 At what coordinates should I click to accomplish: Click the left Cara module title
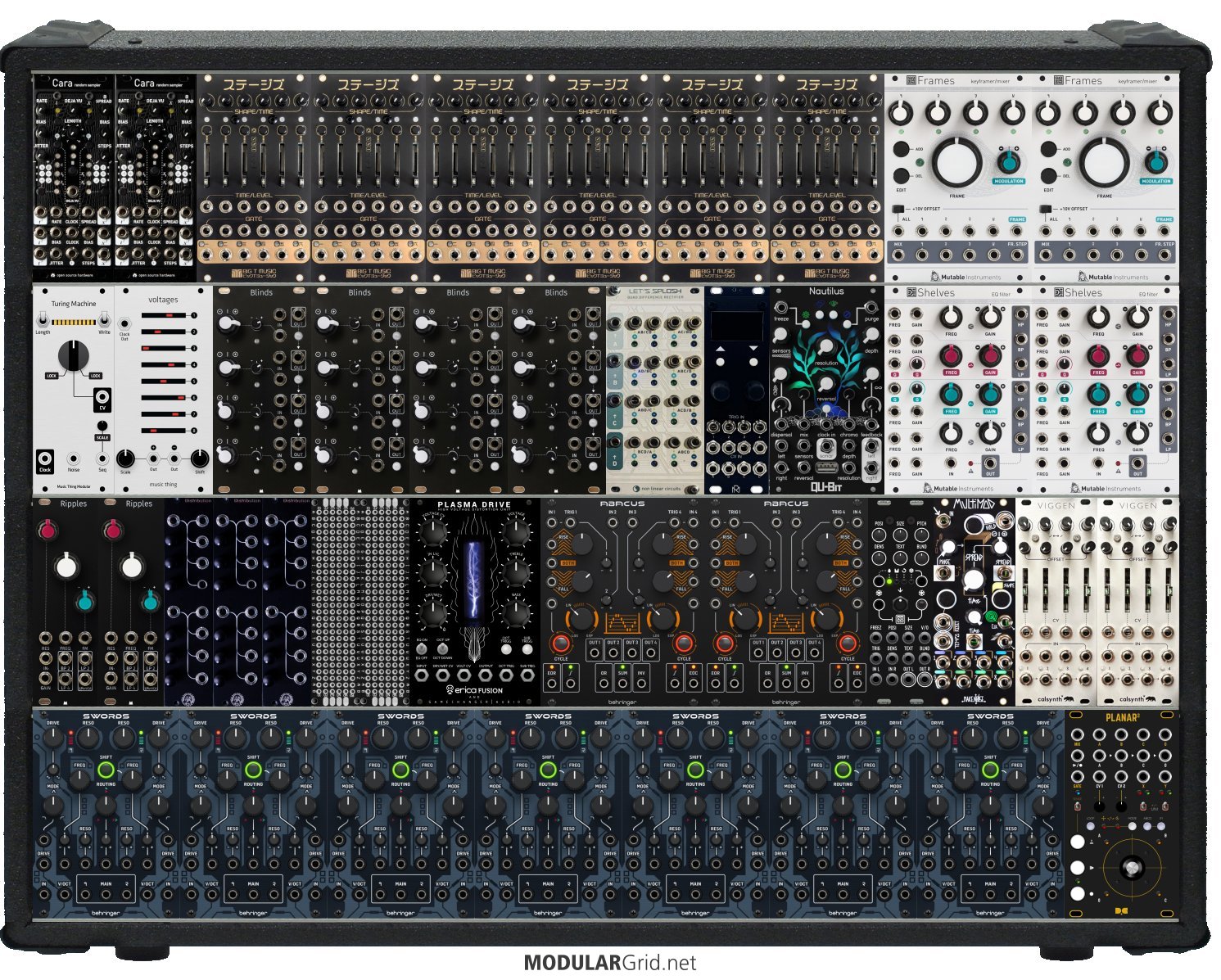62,83
